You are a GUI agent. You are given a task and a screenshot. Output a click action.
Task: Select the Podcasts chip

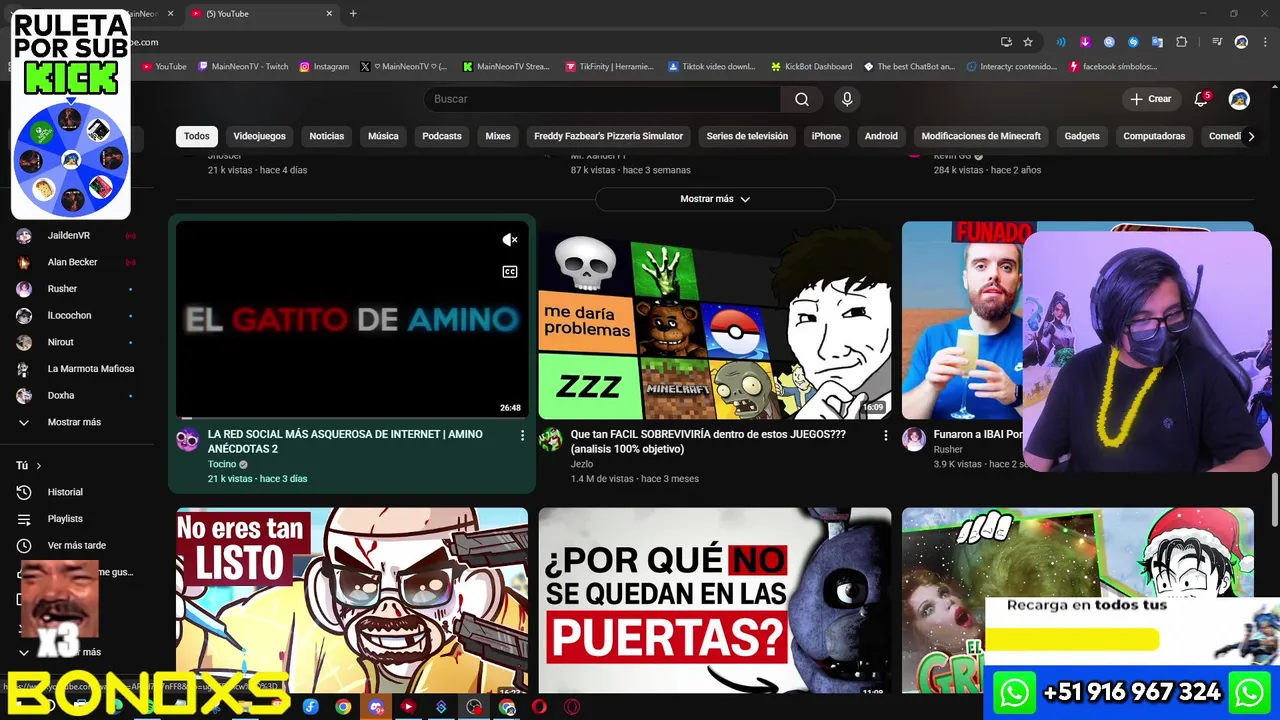(442, 136)
